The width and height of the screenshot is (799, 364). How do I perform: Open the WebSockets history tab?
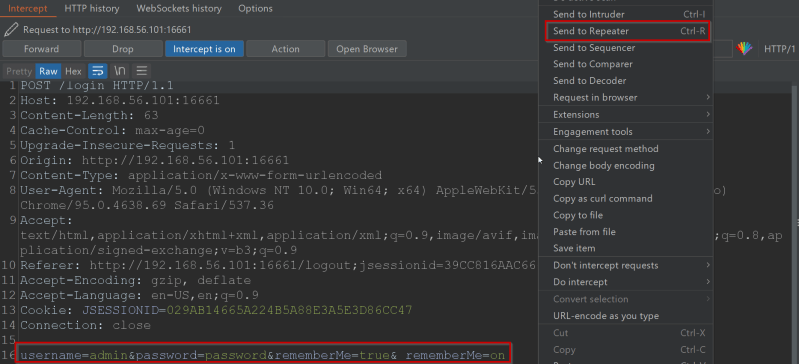coord(179,9)
